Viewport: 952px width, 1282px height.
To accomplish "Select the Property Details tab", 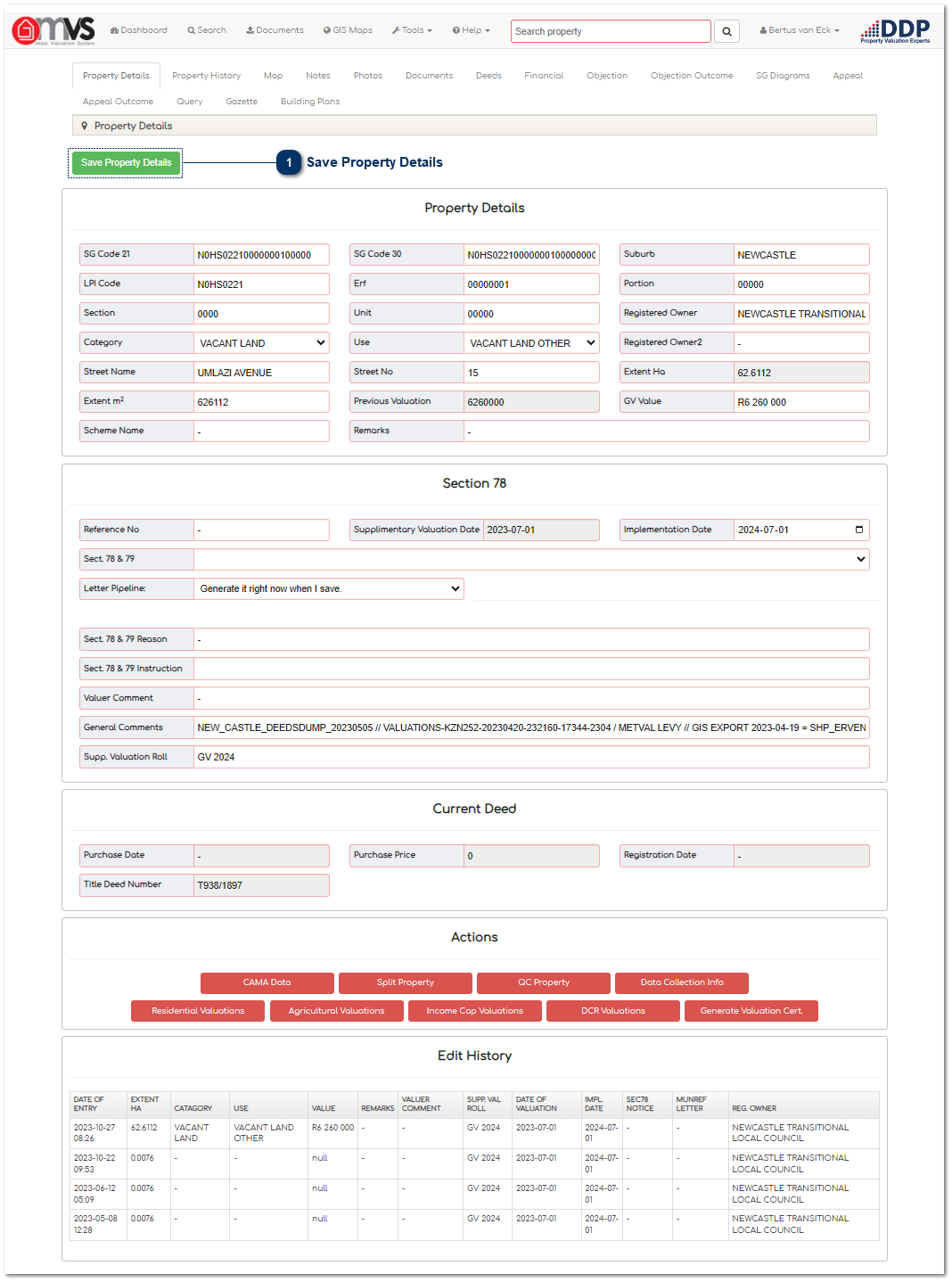I will [116, 76].
